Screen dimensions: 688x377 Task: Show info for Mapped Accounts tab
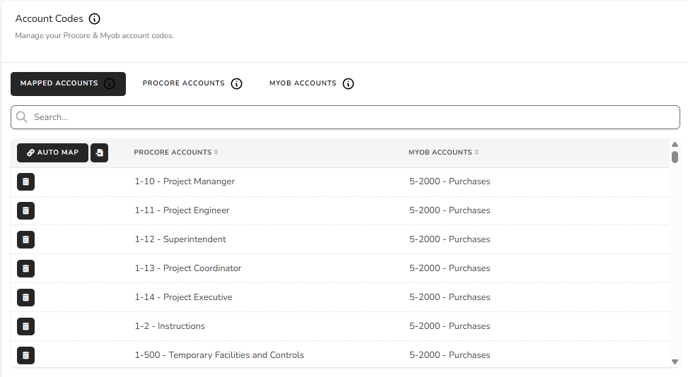click(x=110, y=83)
